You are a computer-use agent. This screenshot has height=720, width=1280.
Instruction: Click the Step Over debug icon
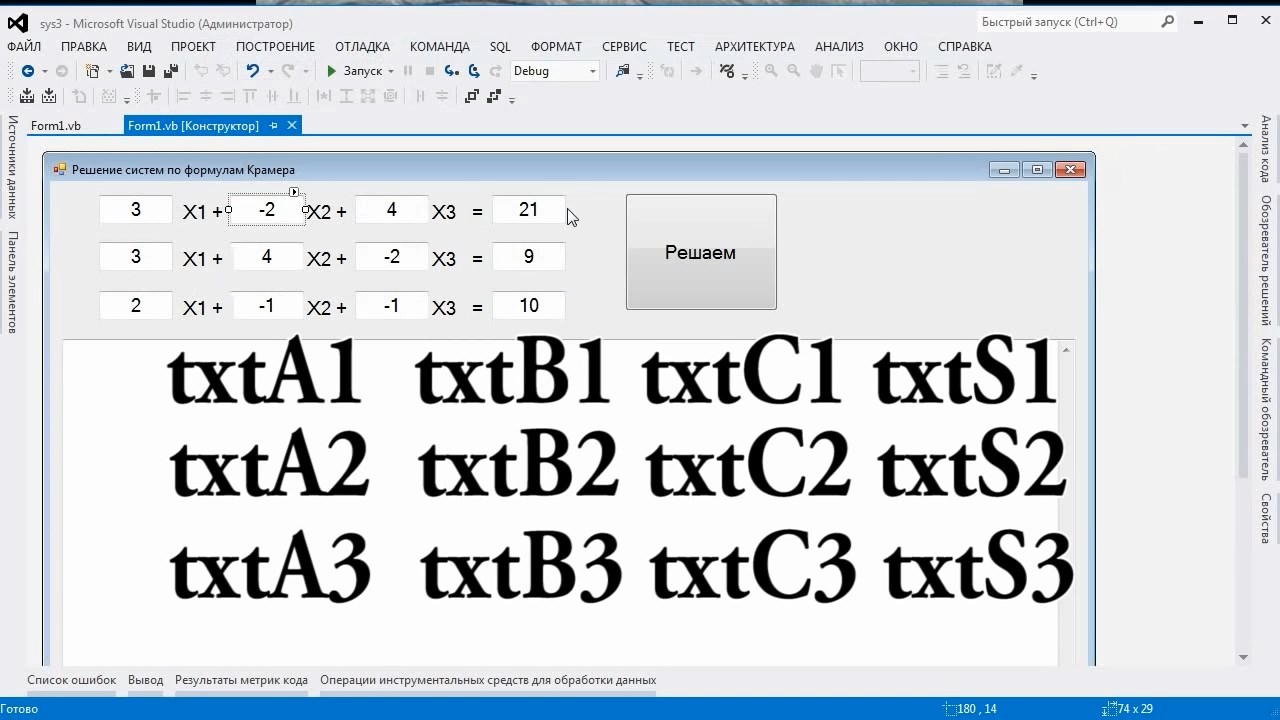[x=474, y=71]
